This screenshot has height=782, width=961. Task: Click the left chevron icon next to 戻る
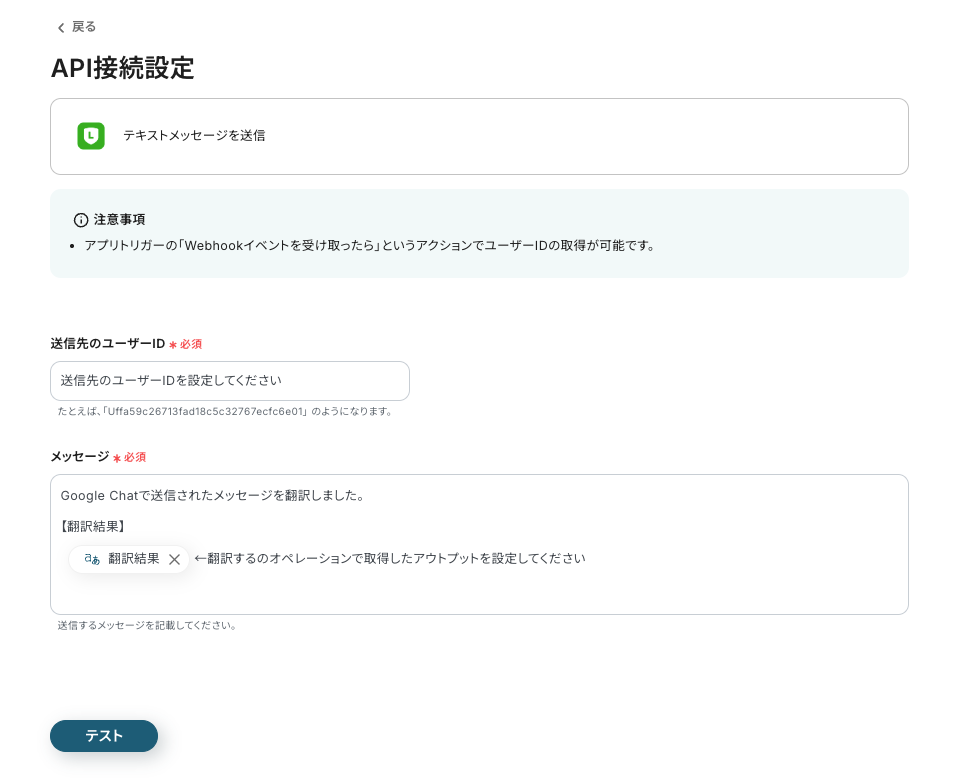pos(61,27)
